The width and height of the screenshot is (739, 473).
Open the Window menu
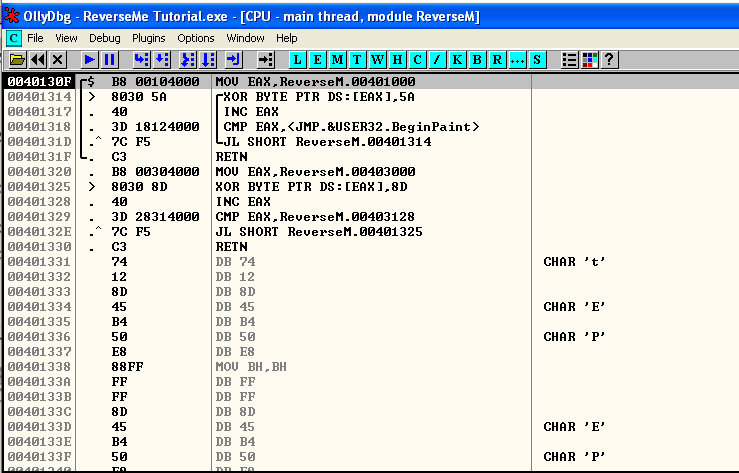(x=245, y=38)
